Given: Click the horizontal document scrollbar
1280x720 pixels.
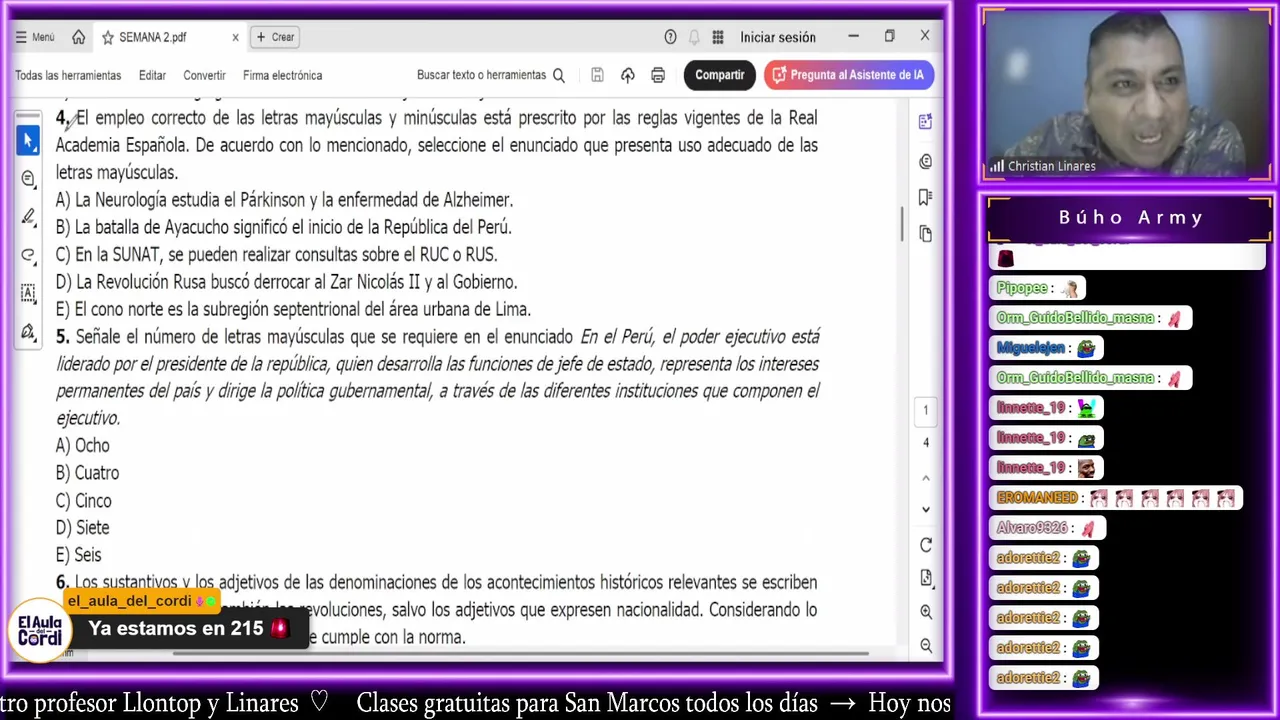Looking at the screenshot, I should 520,654.
